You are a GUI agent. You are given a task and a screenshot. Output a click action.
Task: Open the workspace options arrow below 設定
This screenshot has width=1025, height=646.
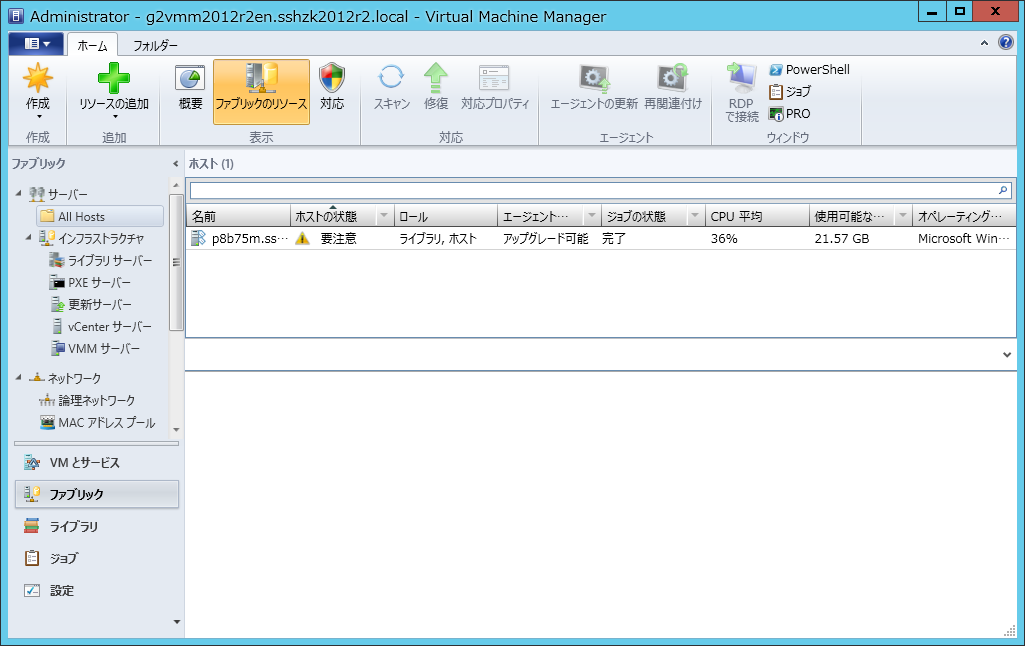(x=176, y=622)
